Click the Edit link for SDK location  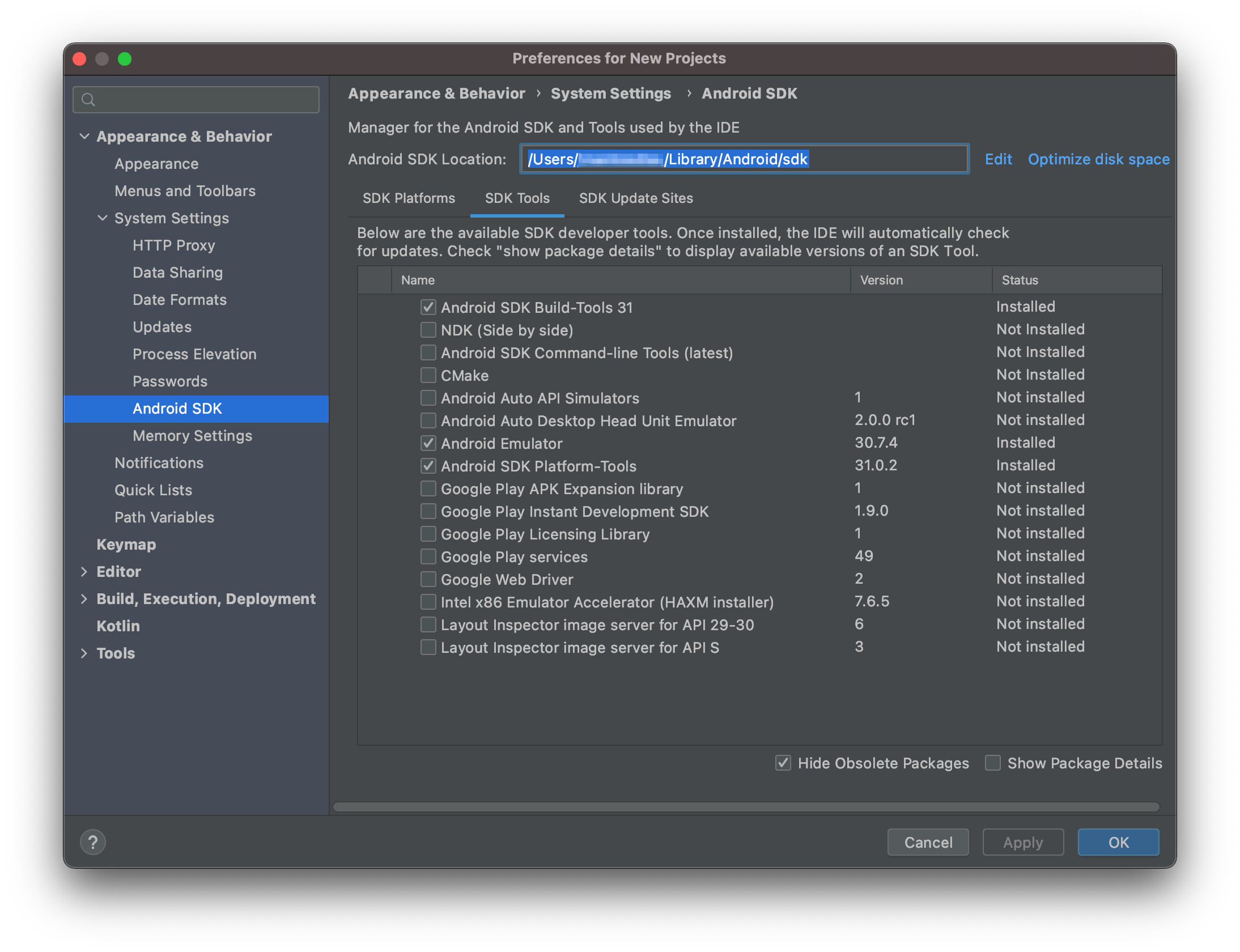tap(998, 159)
